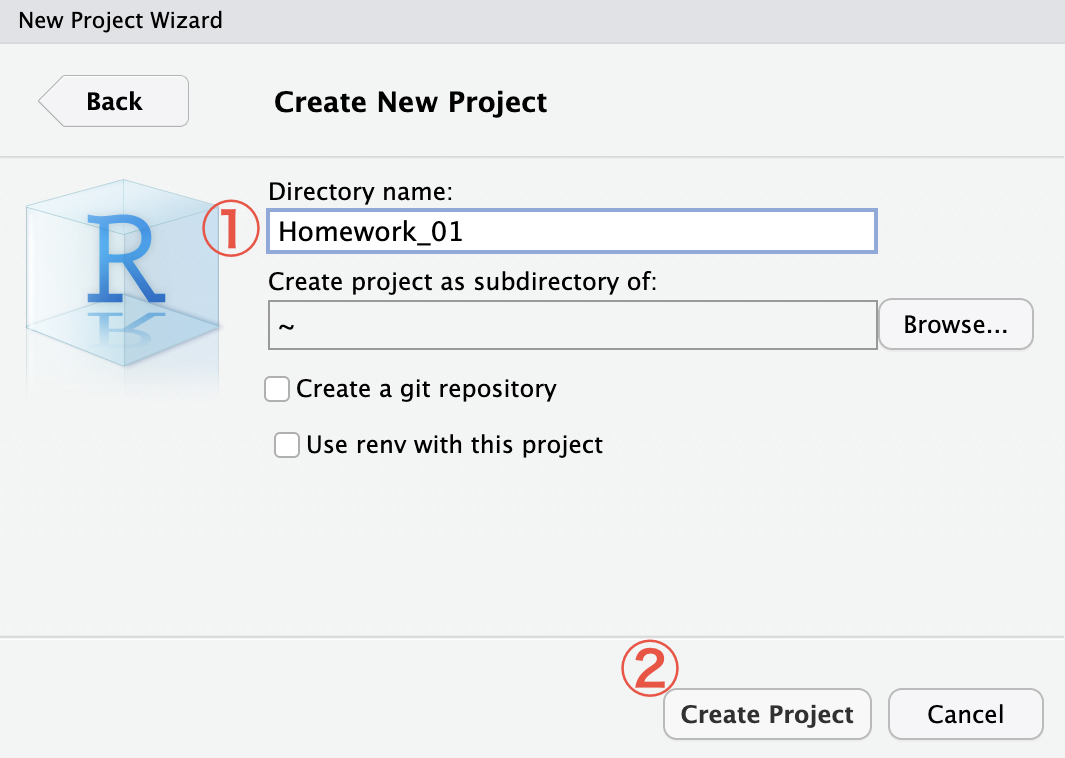The height and width of the screenshot is (758, 1065).
Task: Click the red circled number 1 marker
Action: (231, 228)
